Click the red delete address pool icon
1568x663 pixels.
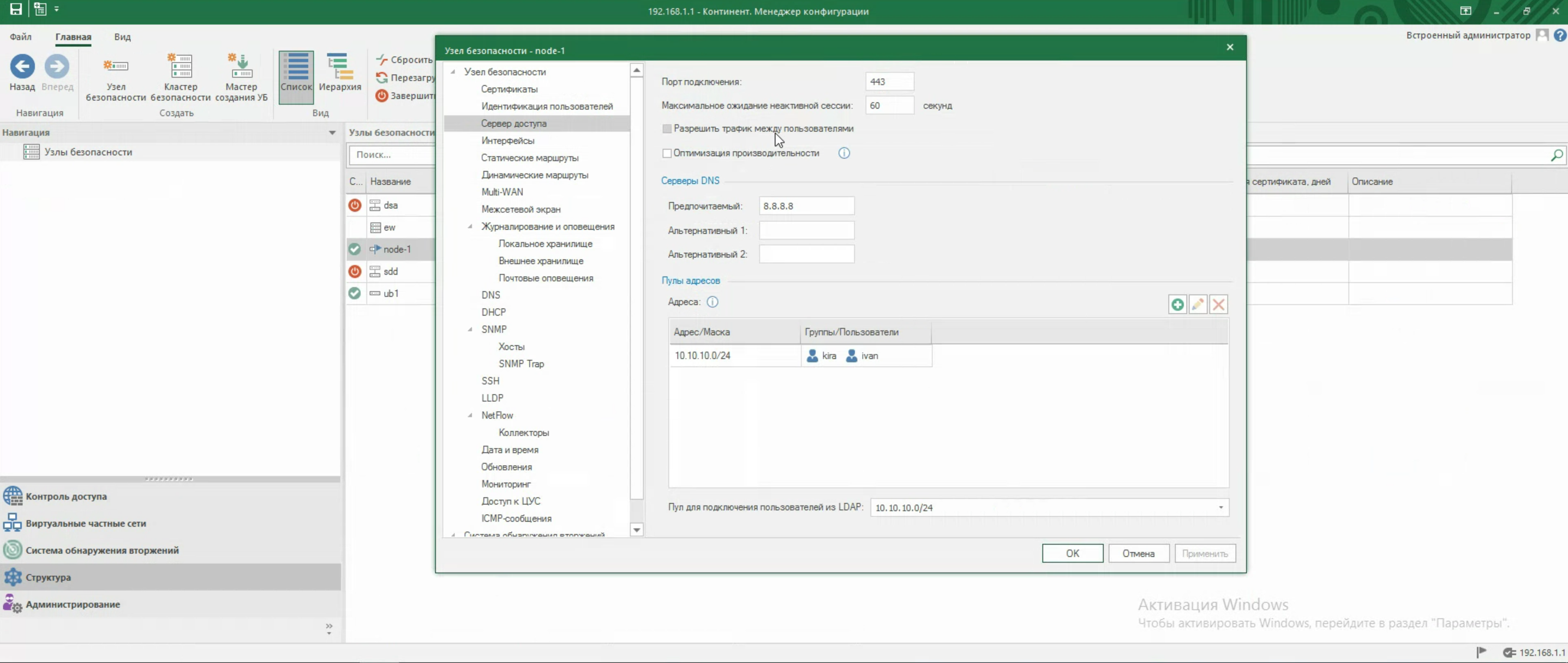(1218, 305)
